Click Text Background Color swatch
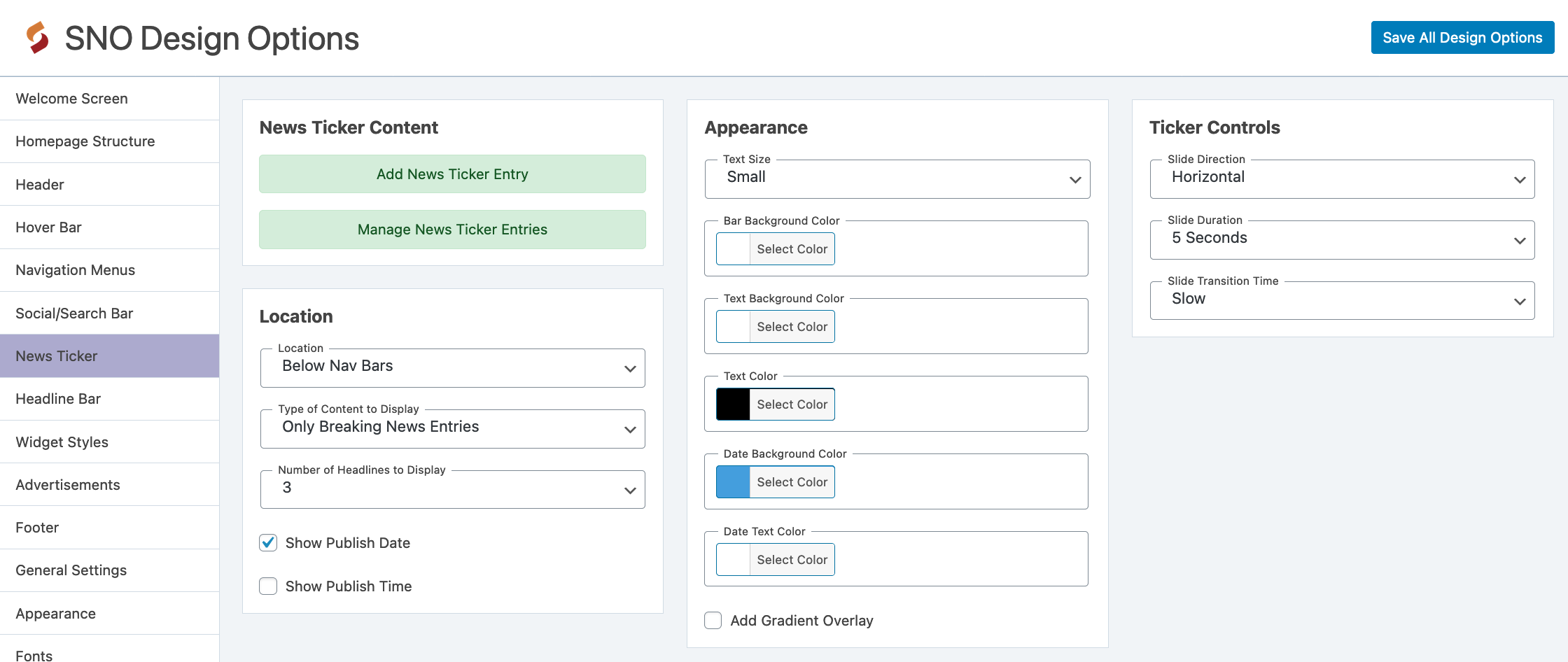The image size is (1568, 662). 733,327
